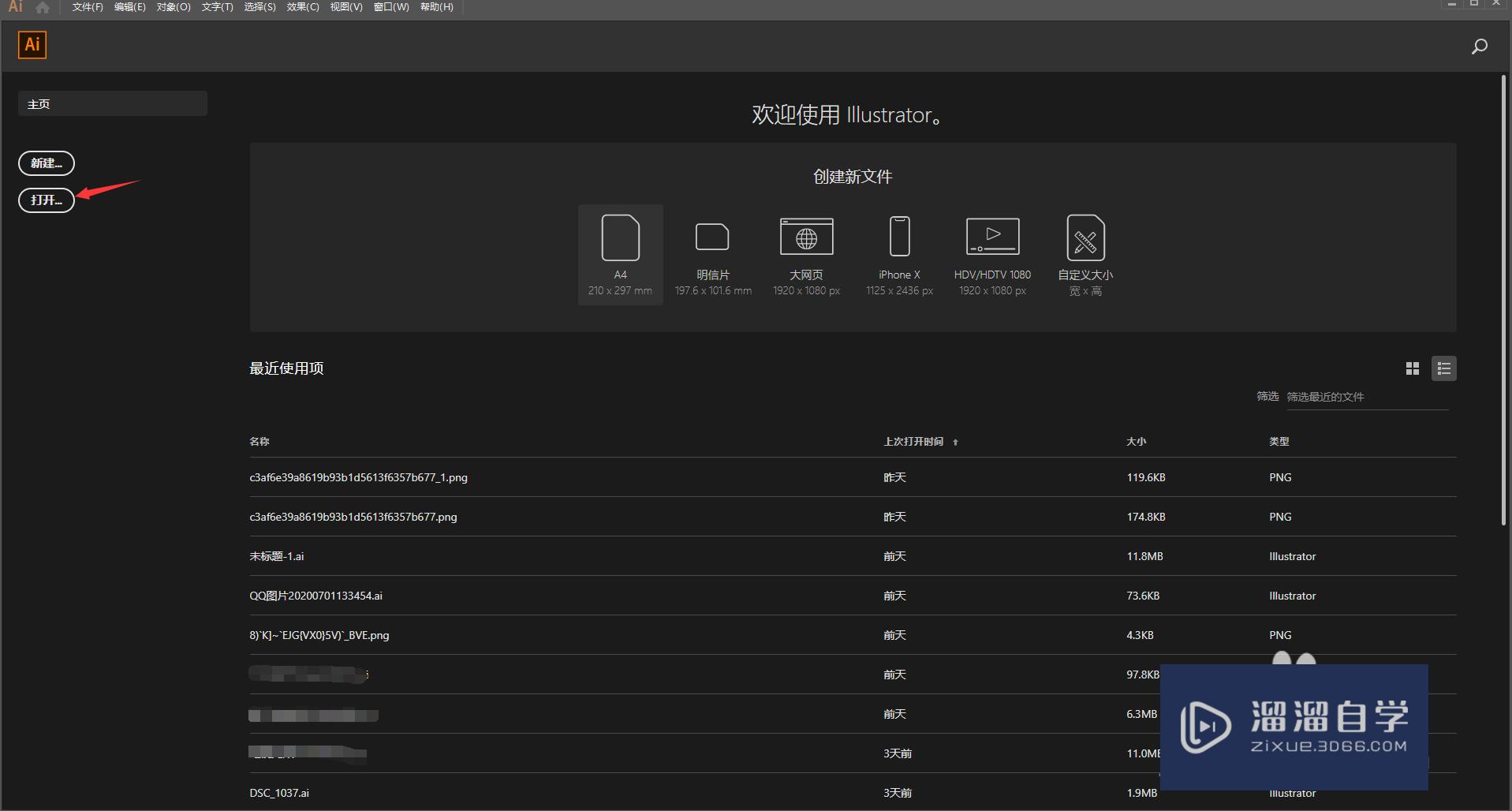Click the 筛选最近的文件 filter field

1367,397
